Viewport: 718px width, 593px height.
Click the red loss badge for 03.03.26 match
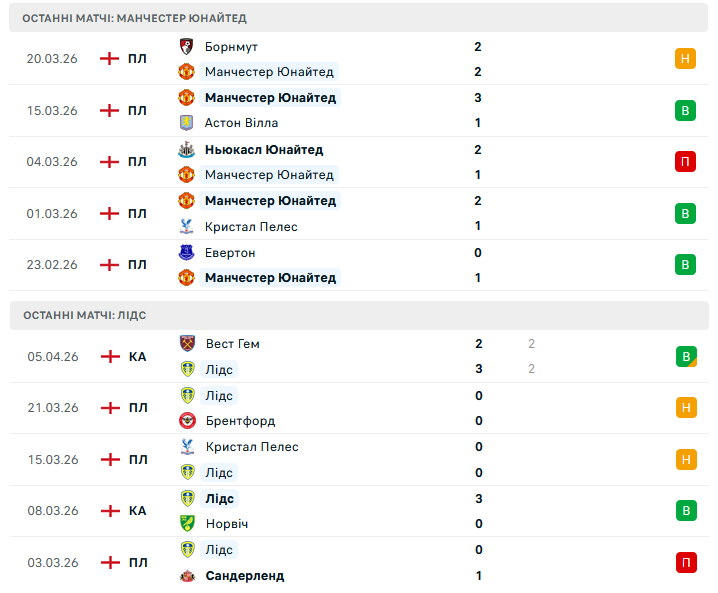point(685,563)
